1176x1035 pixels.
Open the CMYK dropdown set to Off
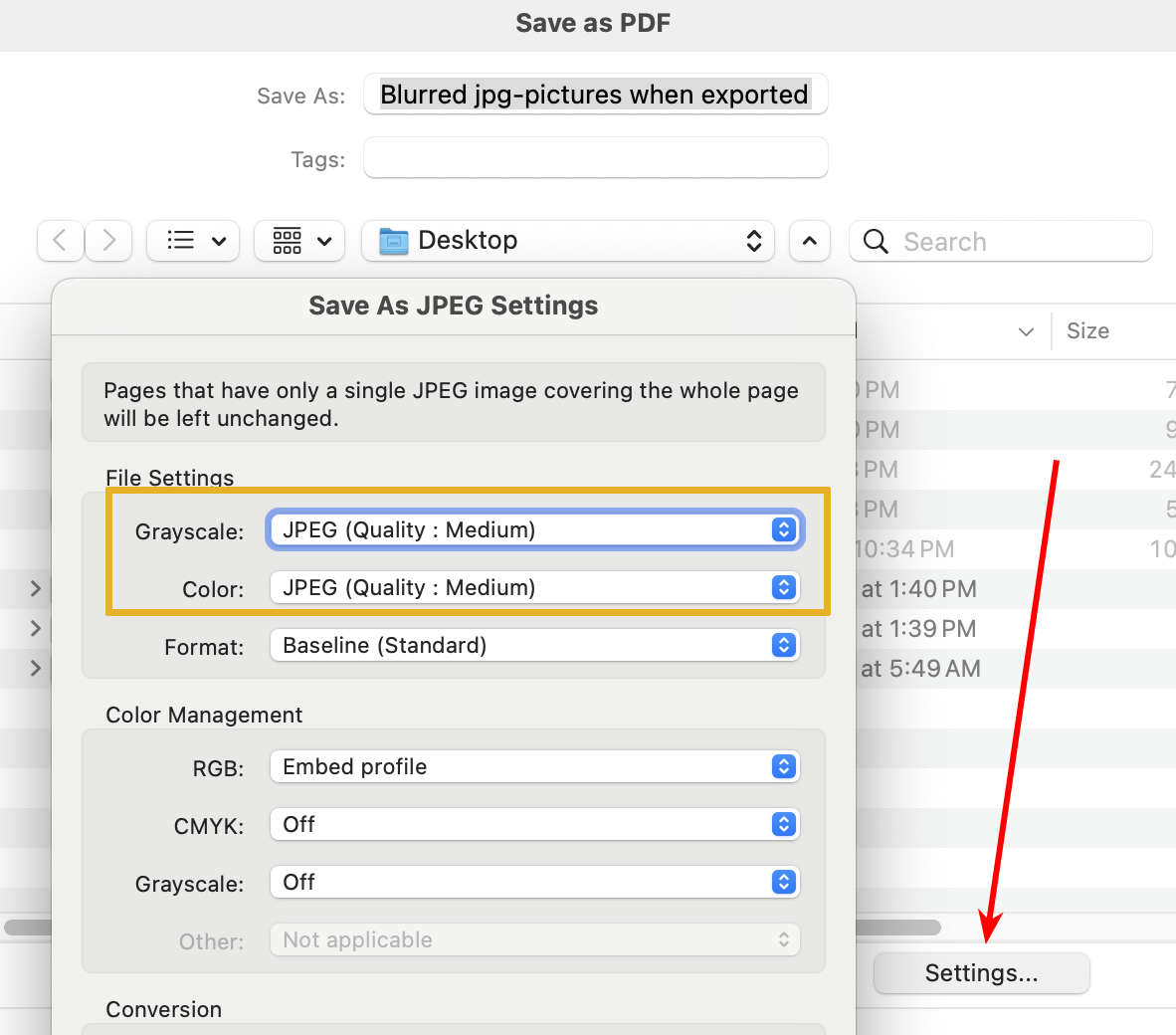click(534, 824)
